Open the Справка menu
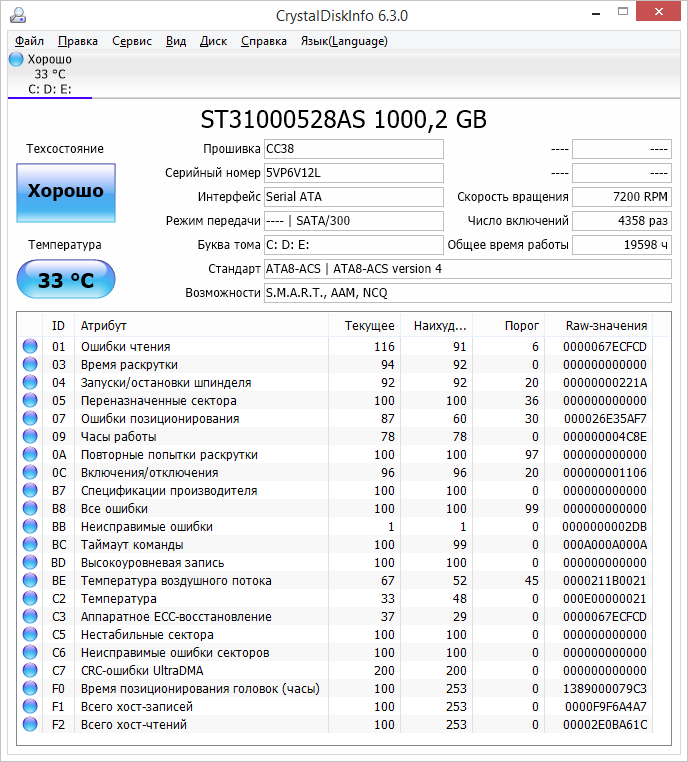 tap(264, 41)
